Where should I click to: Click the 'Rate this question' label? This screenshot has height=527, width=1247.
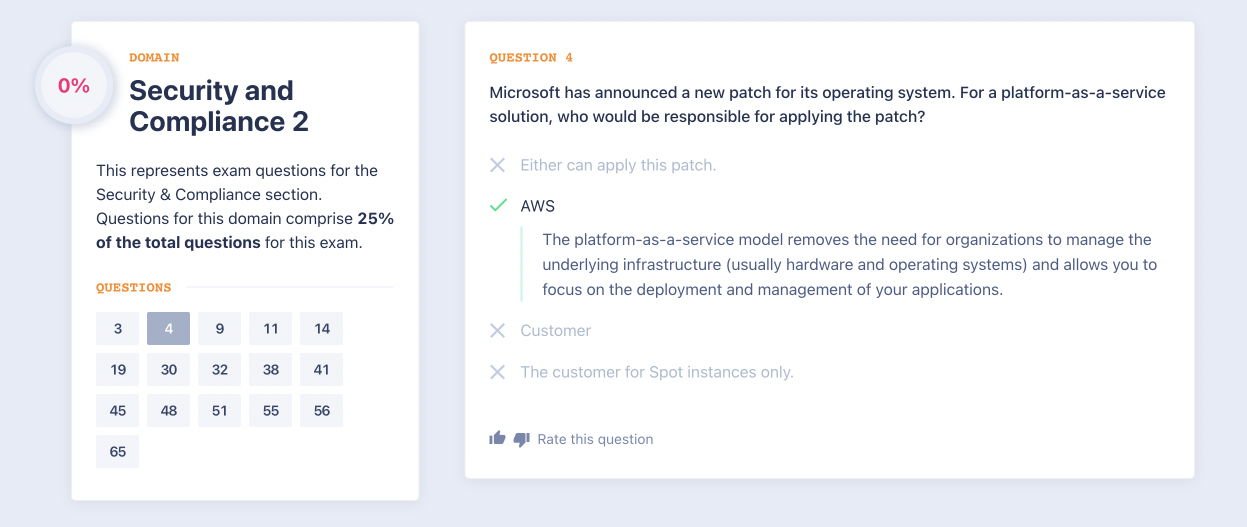point(595,439)
